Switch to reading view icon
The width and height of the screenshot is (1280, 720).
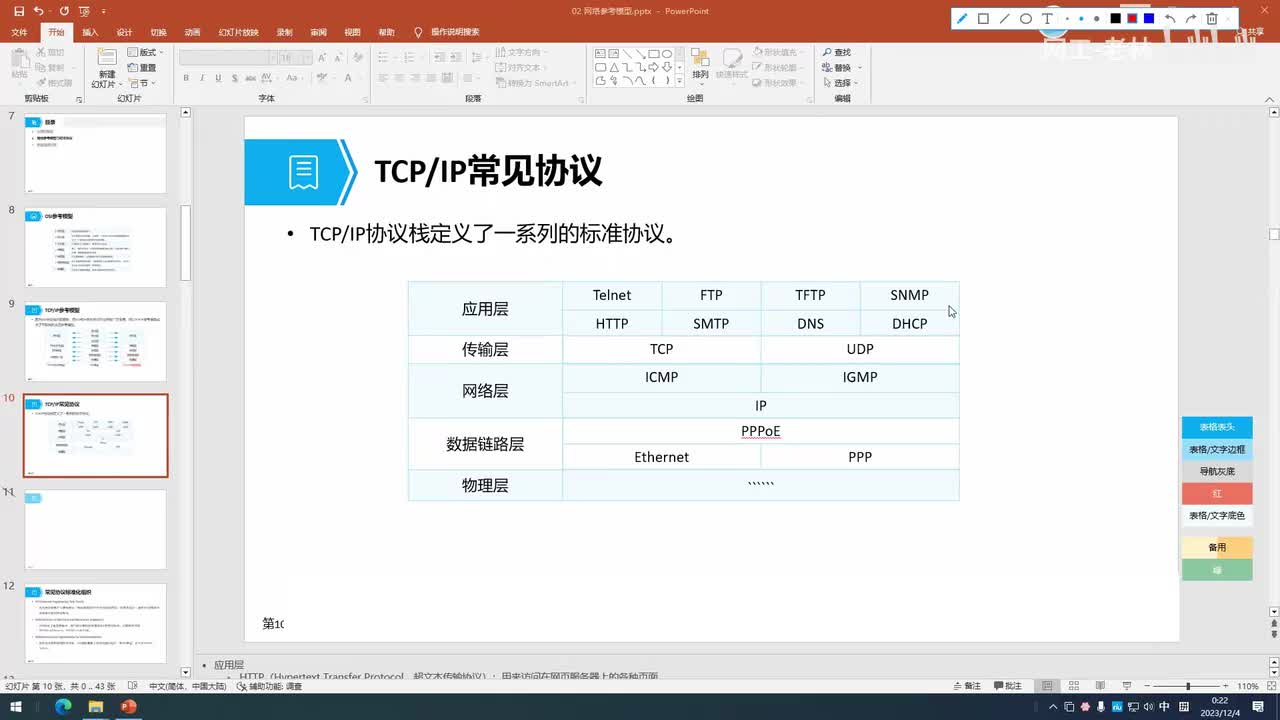[1099, 686]
